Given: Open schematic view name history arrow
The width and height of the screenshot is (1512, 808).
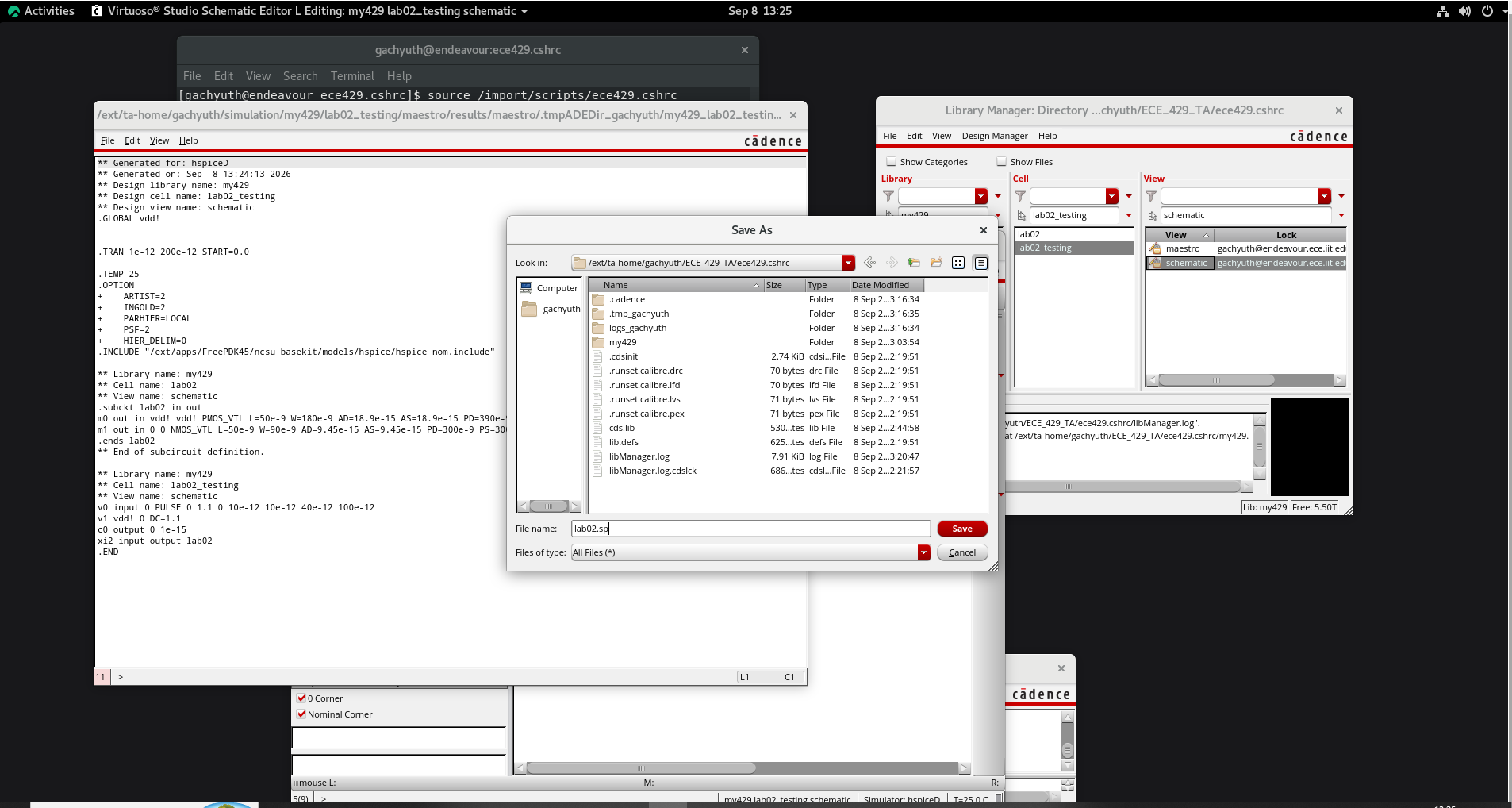Looking at the screenshot, I should click(x=1341, y=215).
